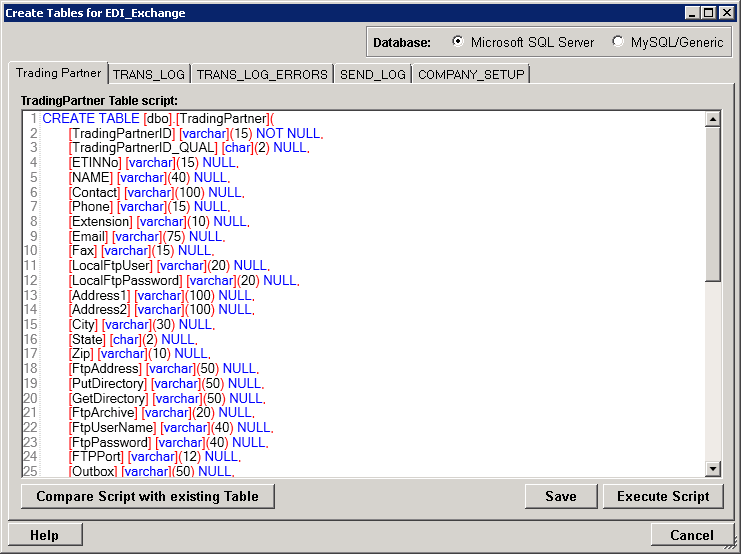741x554 pixels.
Task: Maximize the Create Tables window
Action: point(708,13)
